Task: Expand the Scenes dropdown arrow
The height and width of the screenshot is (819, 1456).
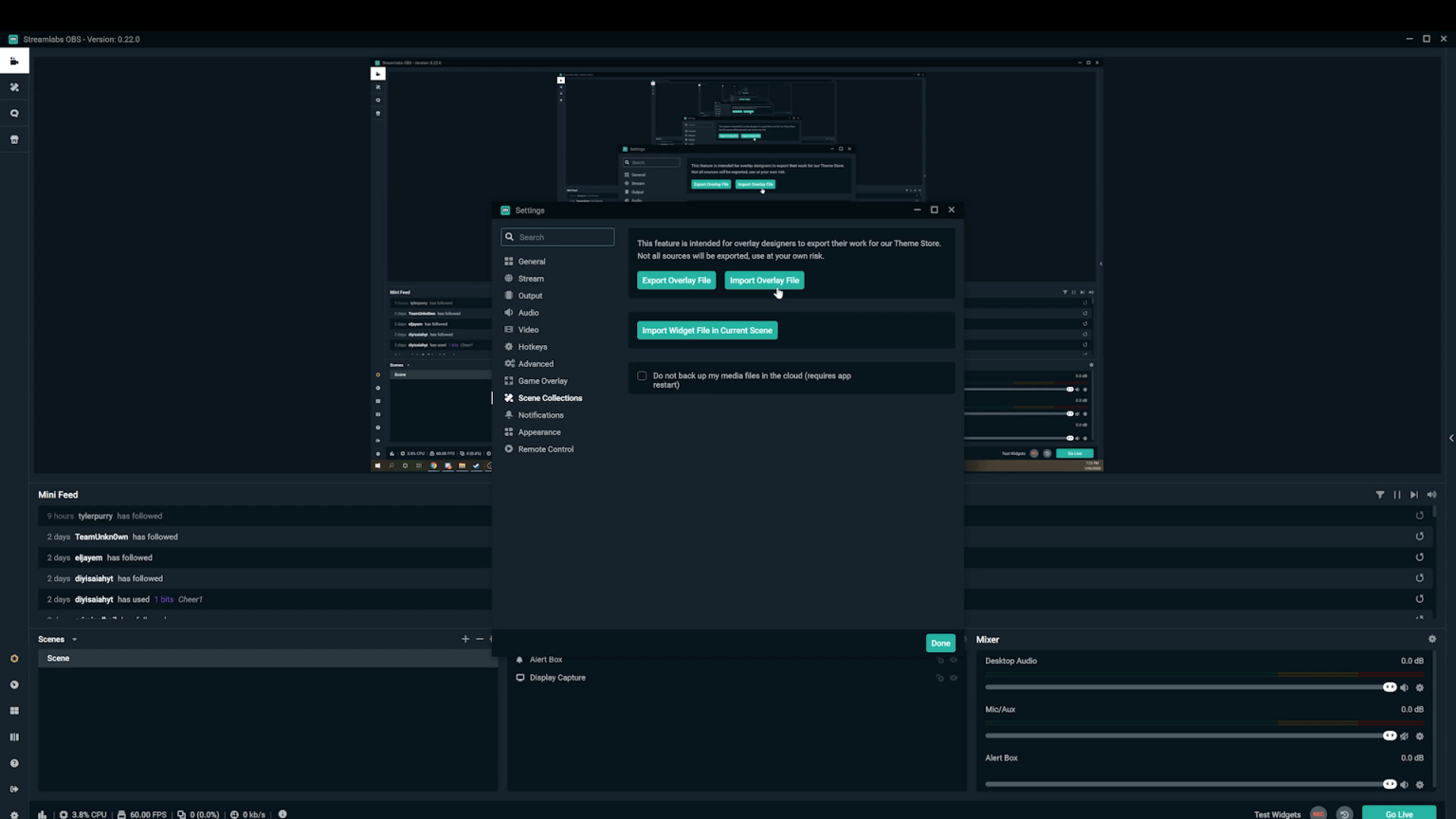Action: pos(74,639)
